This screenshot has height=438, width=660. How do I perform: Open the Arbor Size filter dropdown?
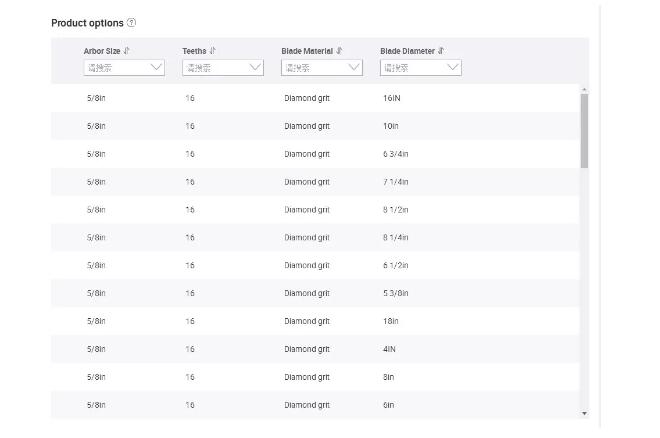124,67
